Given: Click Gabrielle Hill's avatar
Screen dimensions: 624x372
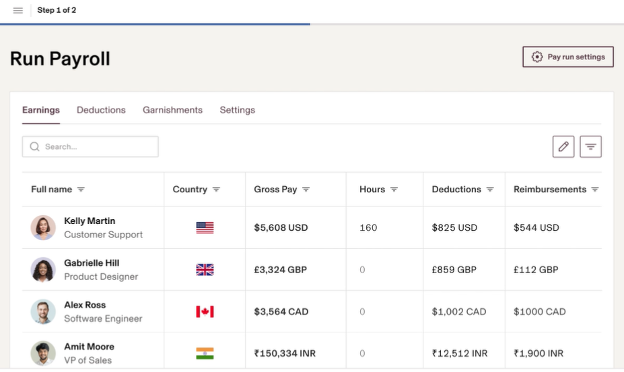Looking at the screenshot, I should 43,270.
